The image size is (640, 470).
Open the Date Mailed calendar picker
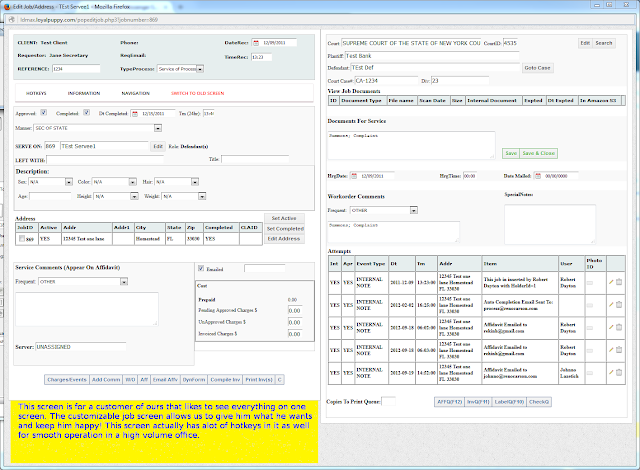(x=538, y=176)
